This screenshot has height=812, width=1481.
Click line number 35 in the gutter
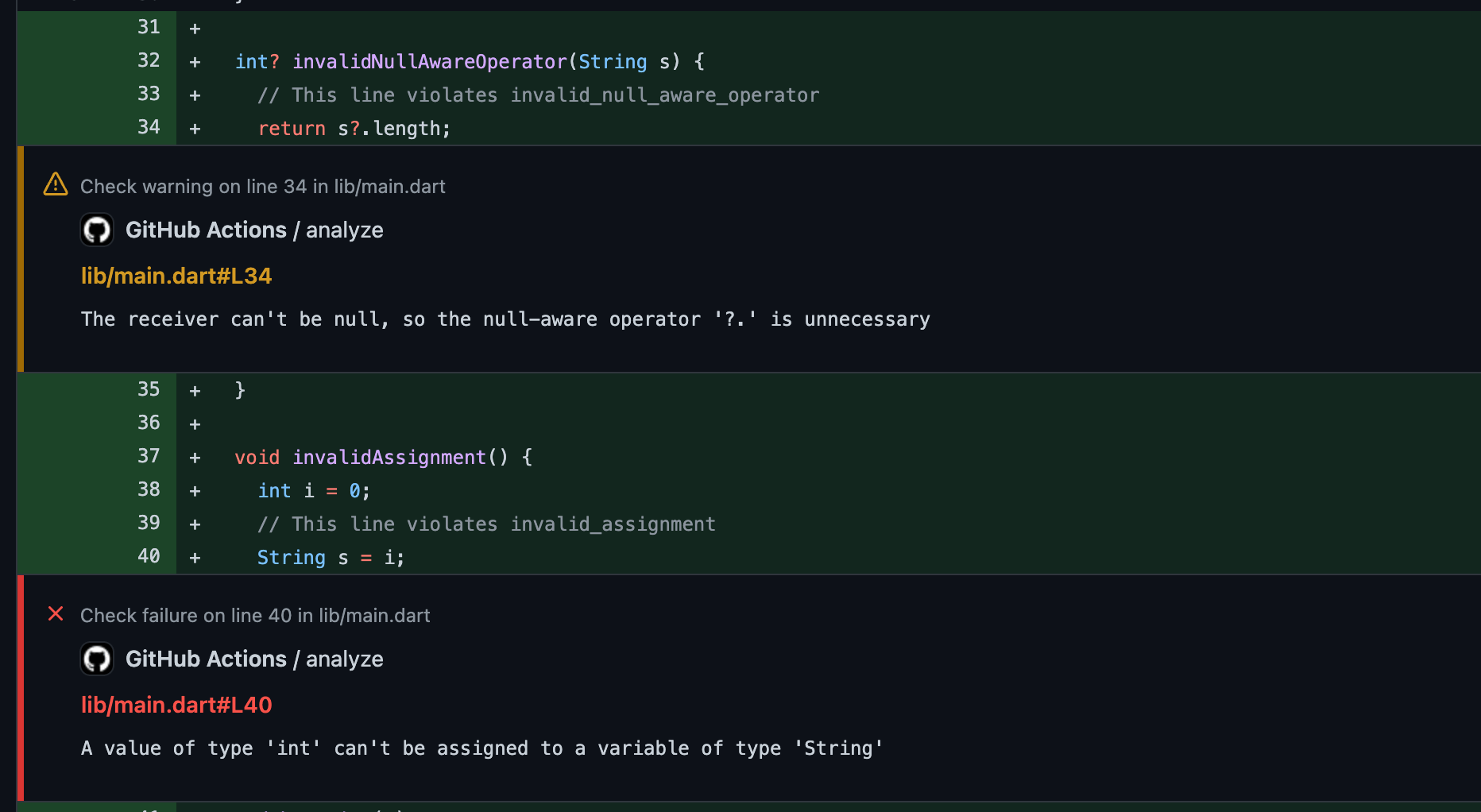tap(149, 389)
